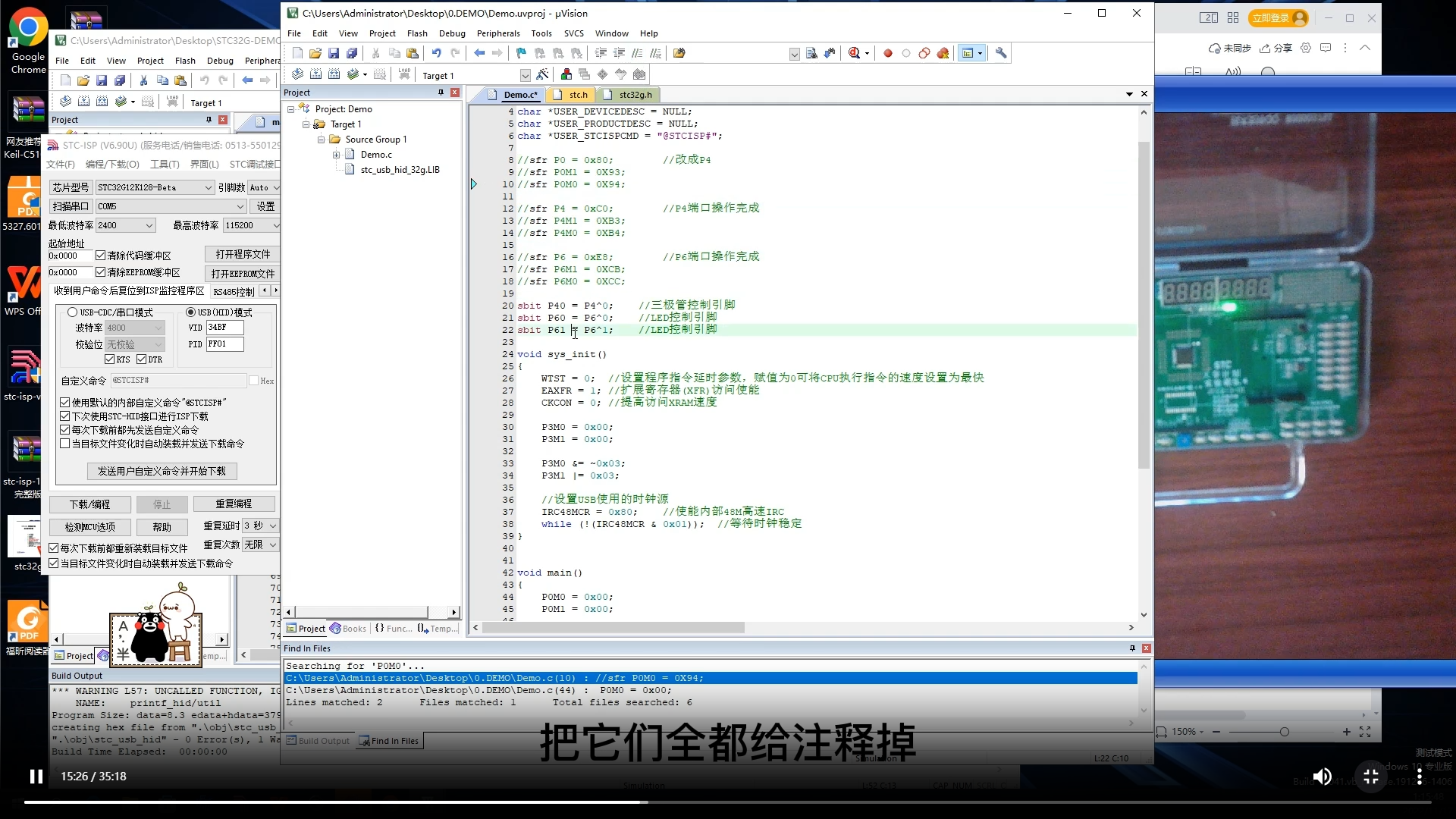Open the Target 1 dropdown in µVision
Image resolution: width=1456 pixels, height=819 pixels.
tap(525, 75)
